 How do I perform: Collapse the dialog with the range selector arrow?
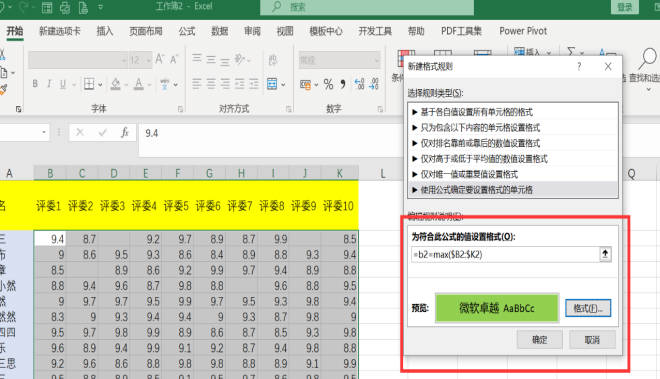[x=605, y=254]
